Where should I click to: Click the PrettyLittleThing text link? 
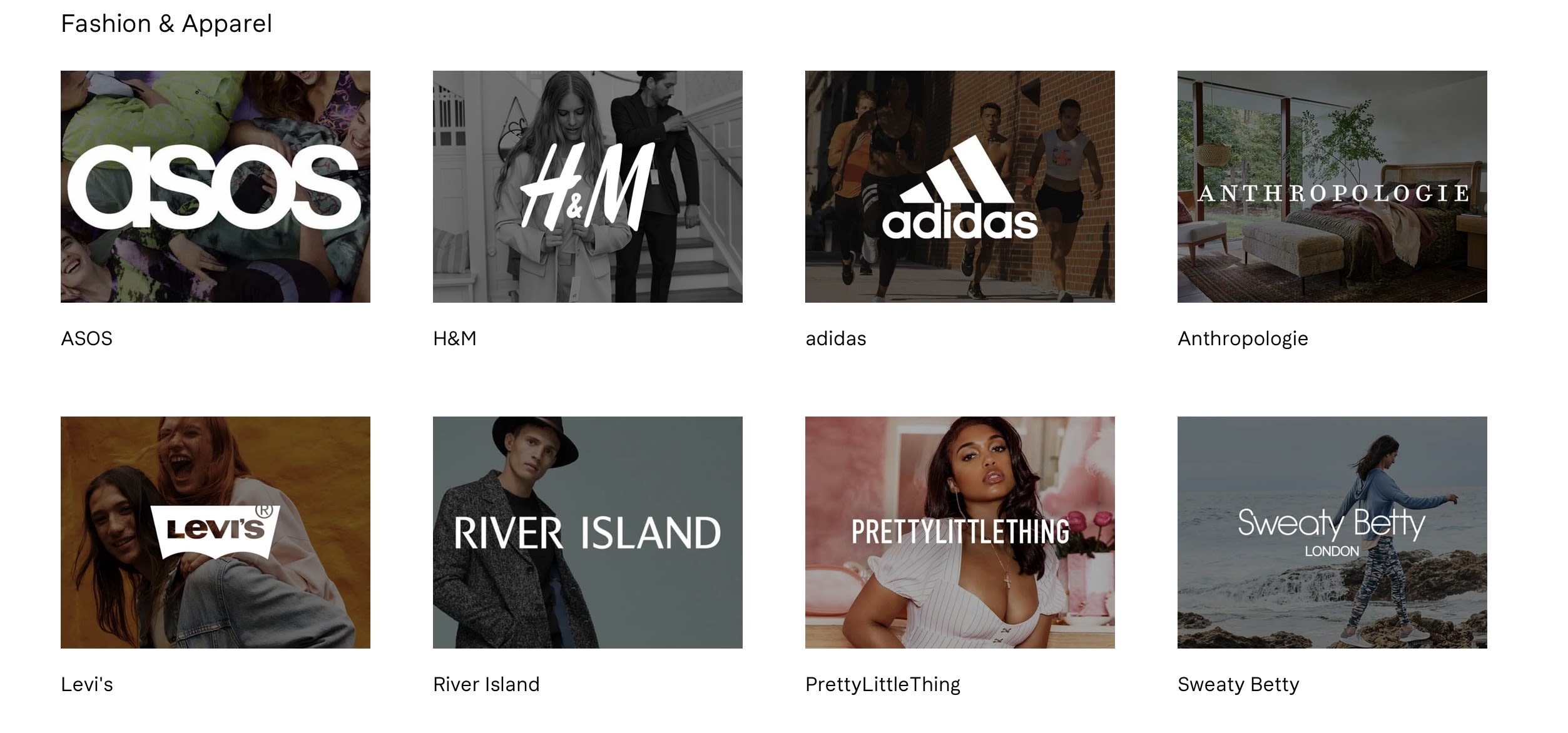pos(883,685)
